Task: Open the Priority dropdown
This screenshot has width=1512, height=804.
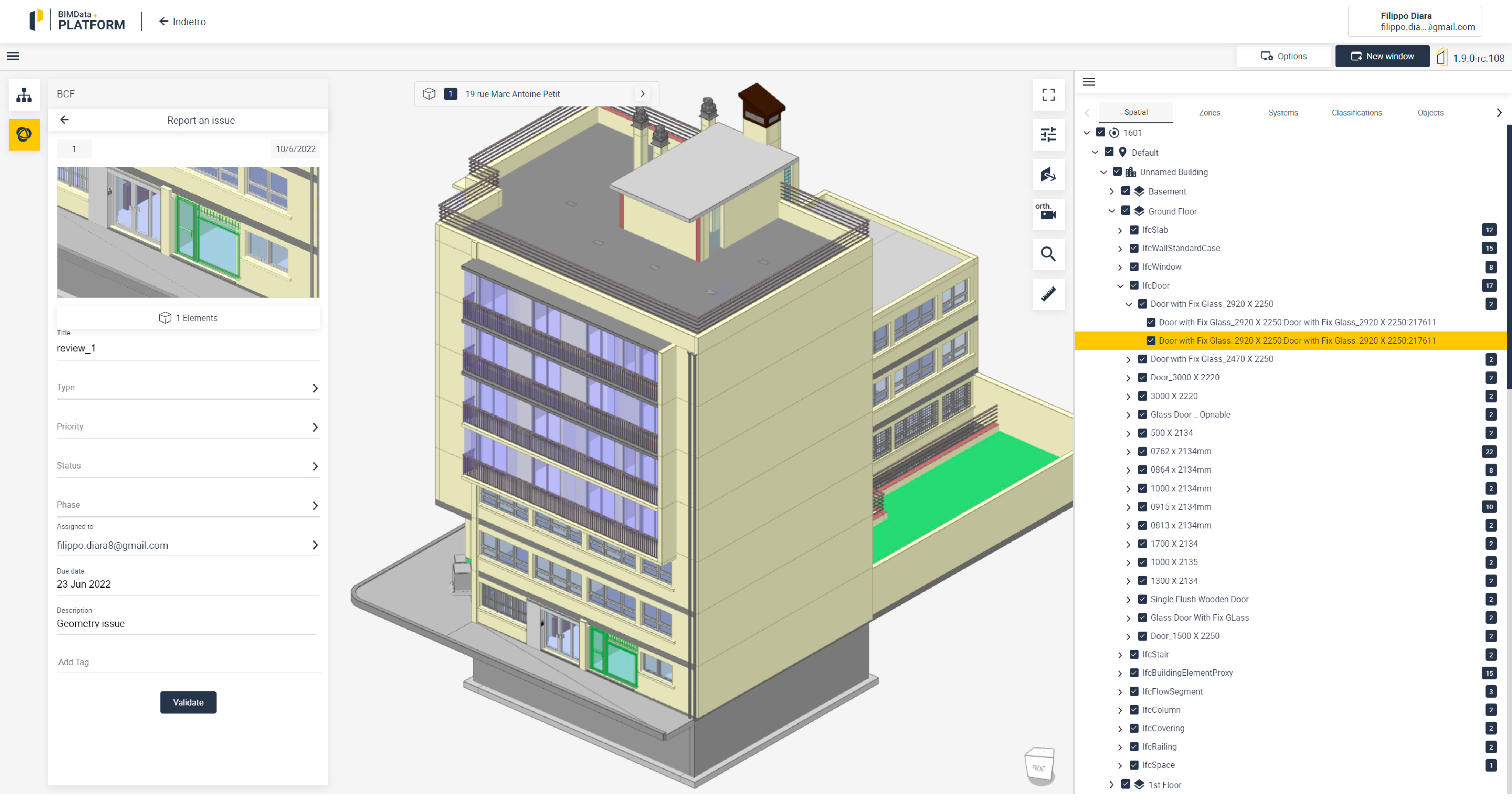Action: [x=188, y=427]
